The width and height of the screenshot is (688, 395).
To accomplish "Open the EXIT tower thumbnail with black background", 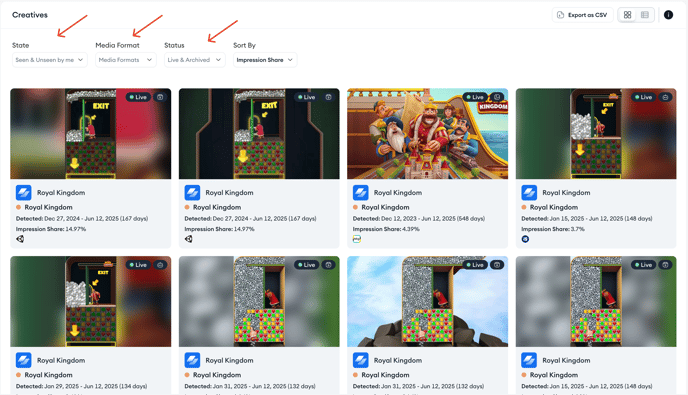I will click(x=259, y=134).
